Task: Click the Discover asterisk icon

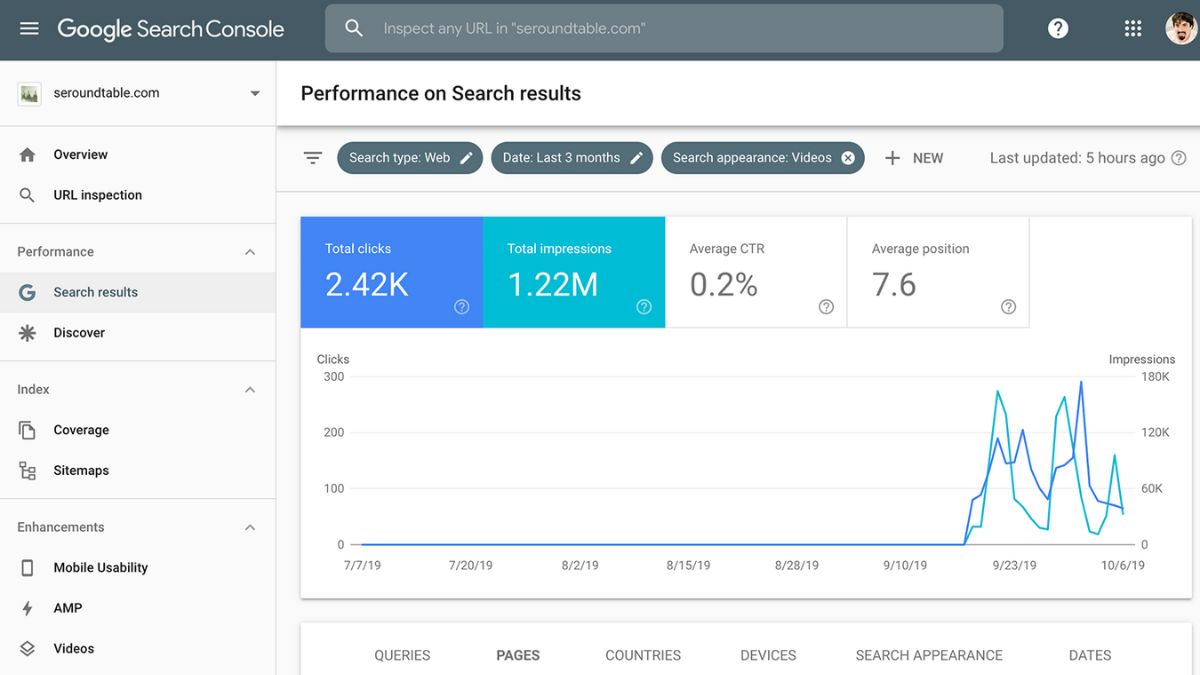Action: [28, 333]
